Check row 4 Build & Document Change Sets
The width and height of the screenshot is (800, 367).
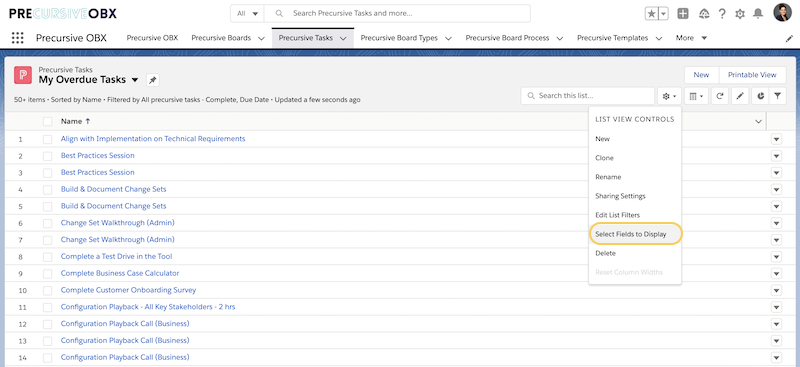pos(47,189)
